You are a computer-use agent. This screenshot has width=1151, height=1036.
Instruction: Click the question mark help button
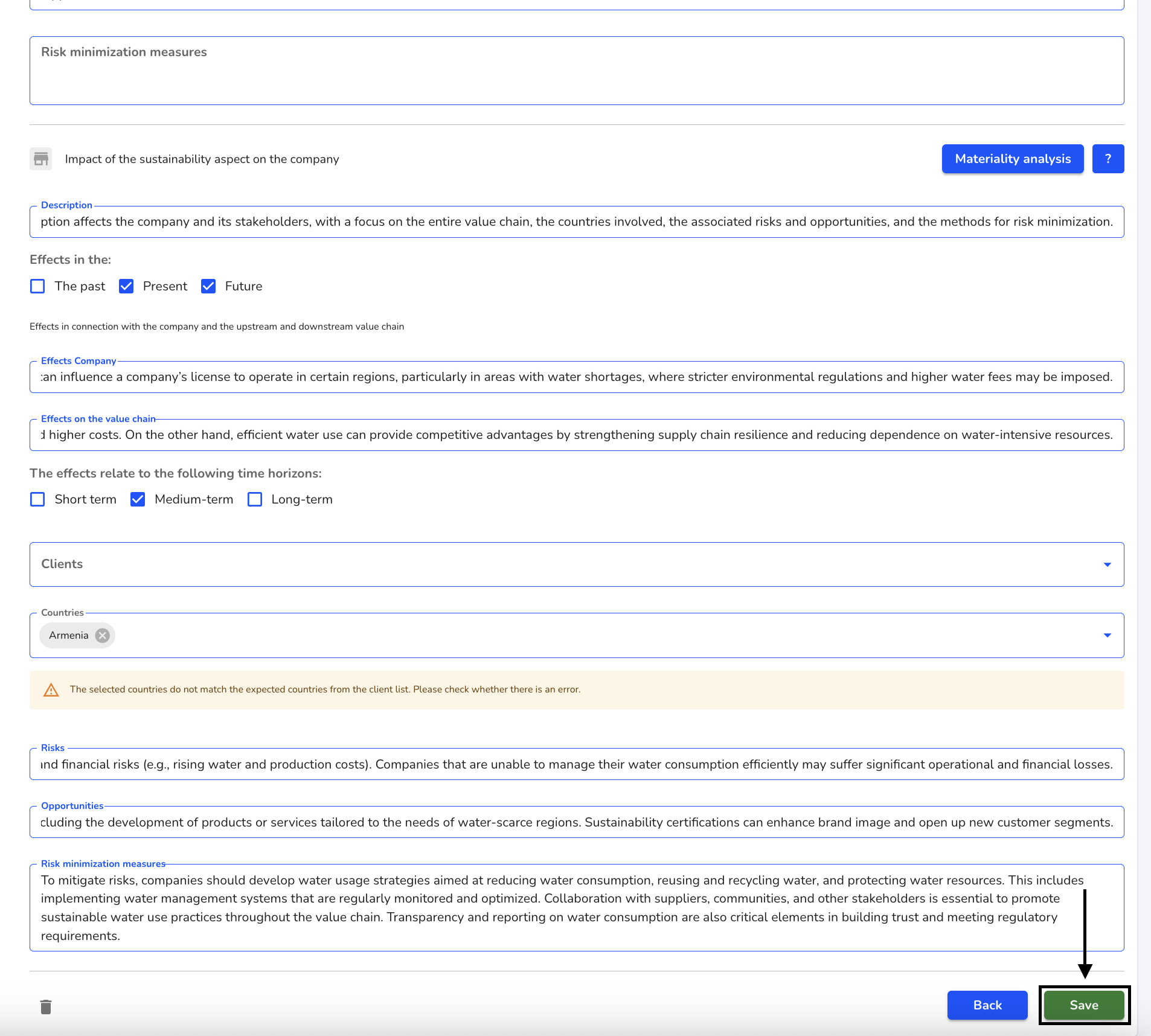click(x=1108, y=159)
